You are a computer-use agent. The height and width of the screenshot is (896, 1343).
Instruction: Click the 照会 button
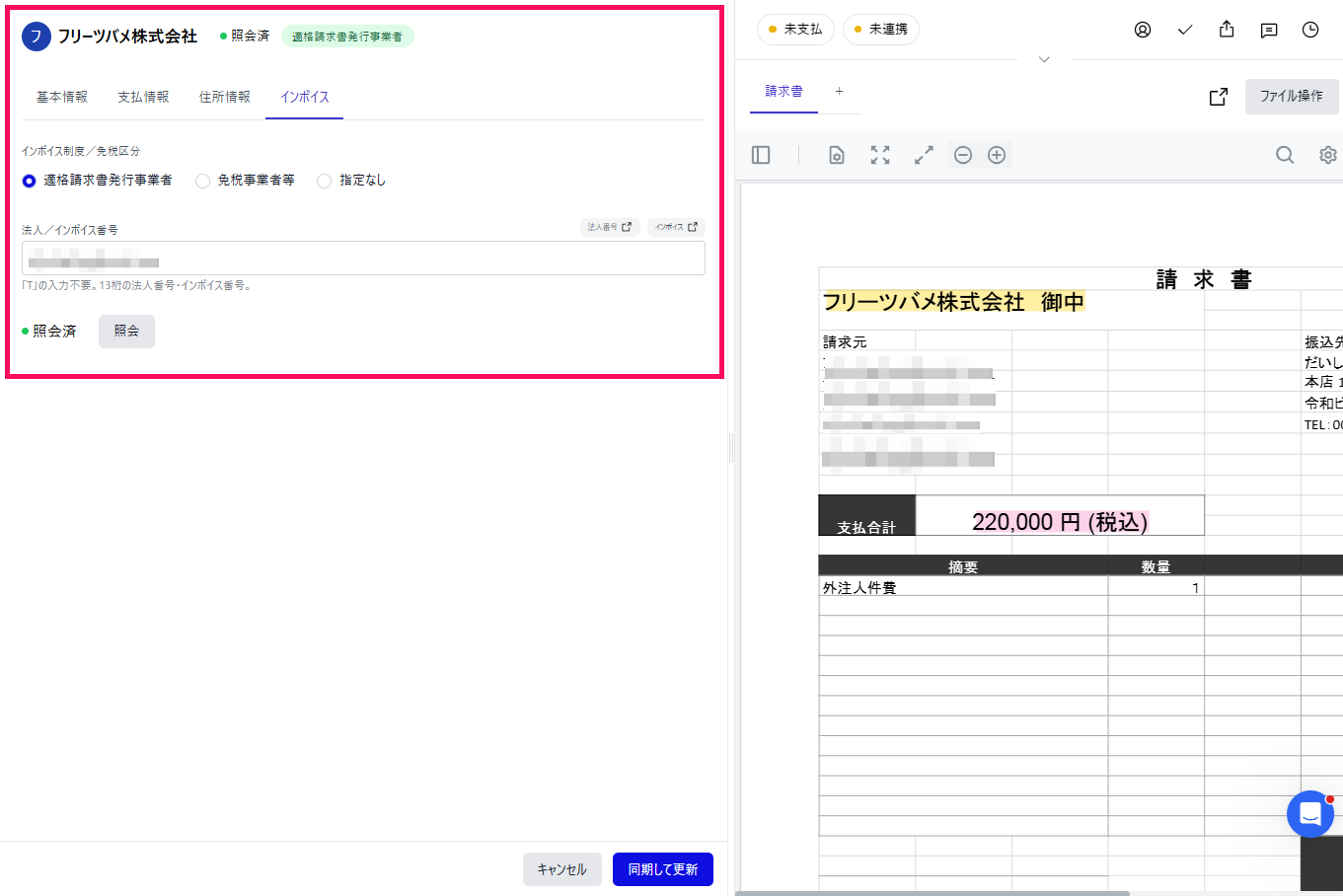(x=126, y=331)
